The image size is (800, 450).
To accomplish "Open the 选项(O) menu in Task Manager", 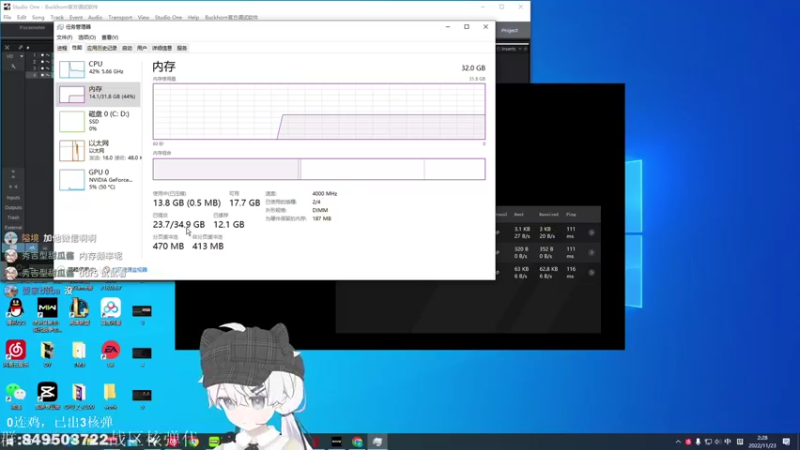I will tap(87, 37).
